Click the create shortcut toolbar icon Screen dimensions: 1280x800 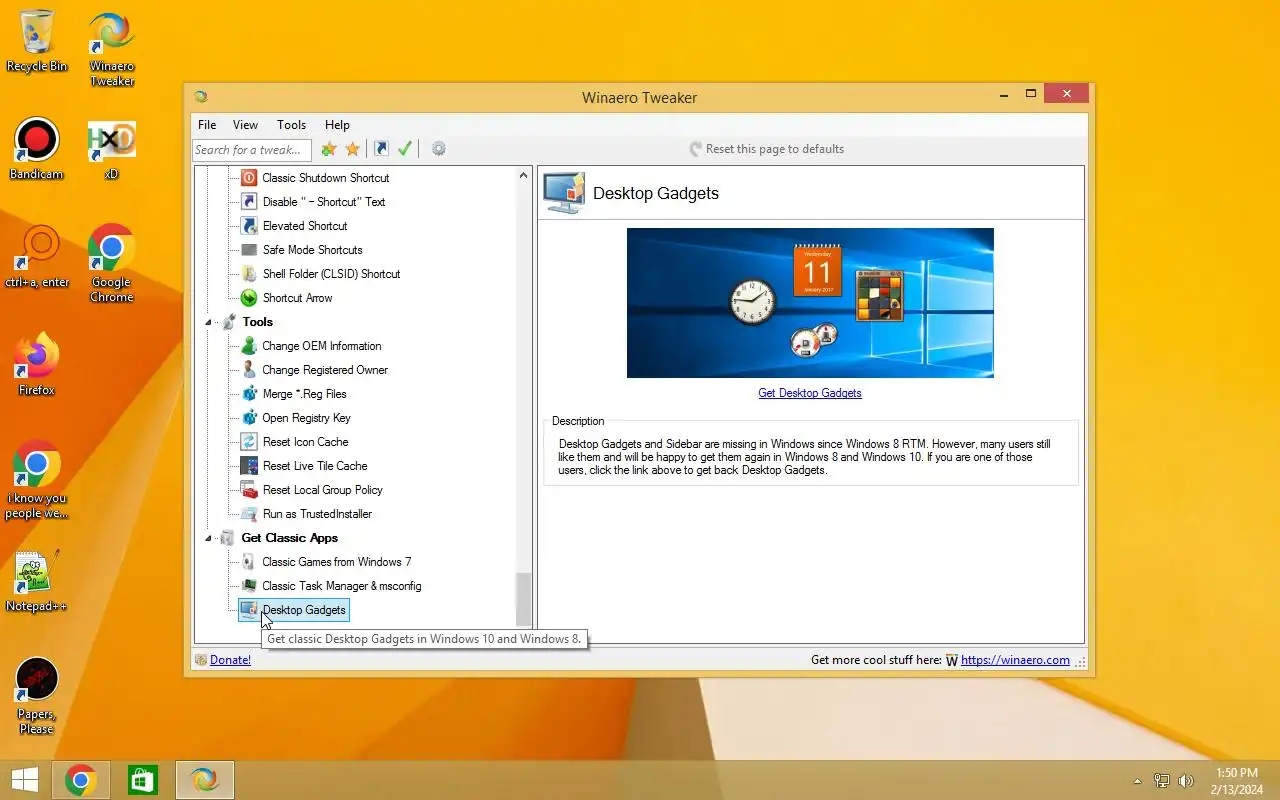[x=381, y=149]
